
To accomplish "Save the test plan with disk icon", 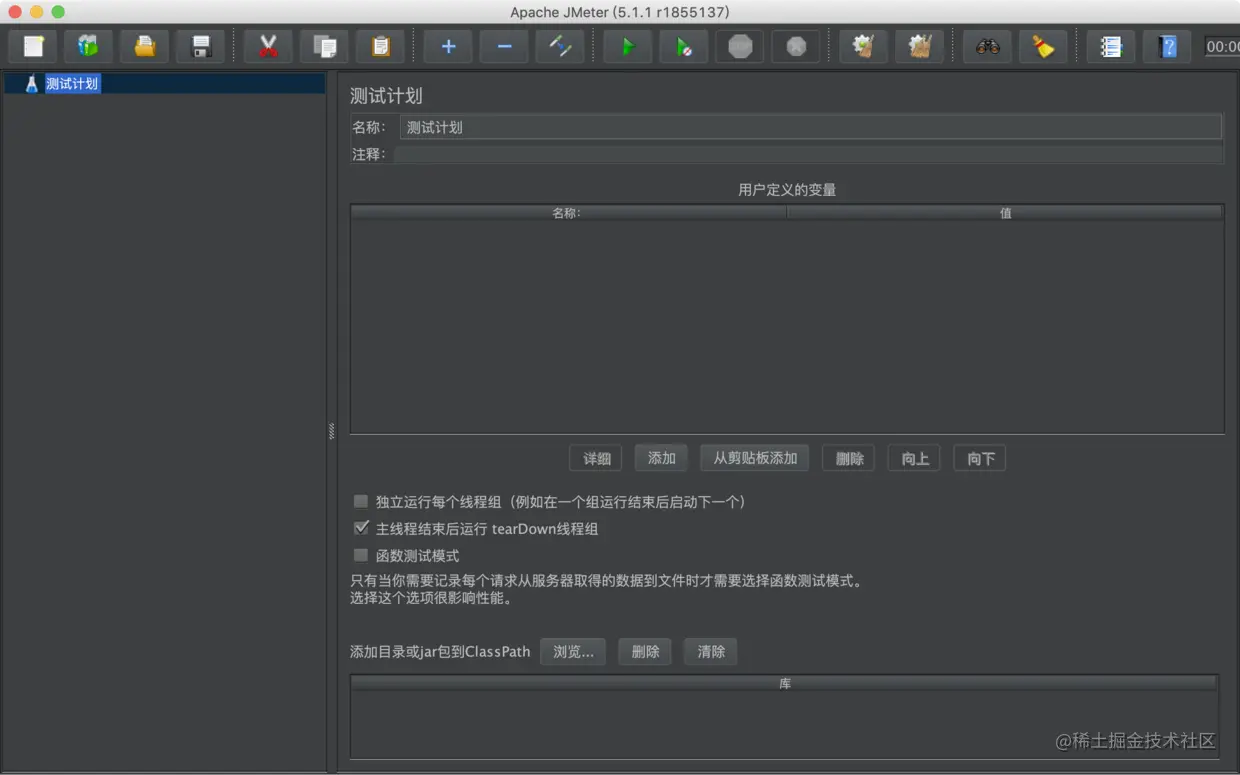I will 201,46.
